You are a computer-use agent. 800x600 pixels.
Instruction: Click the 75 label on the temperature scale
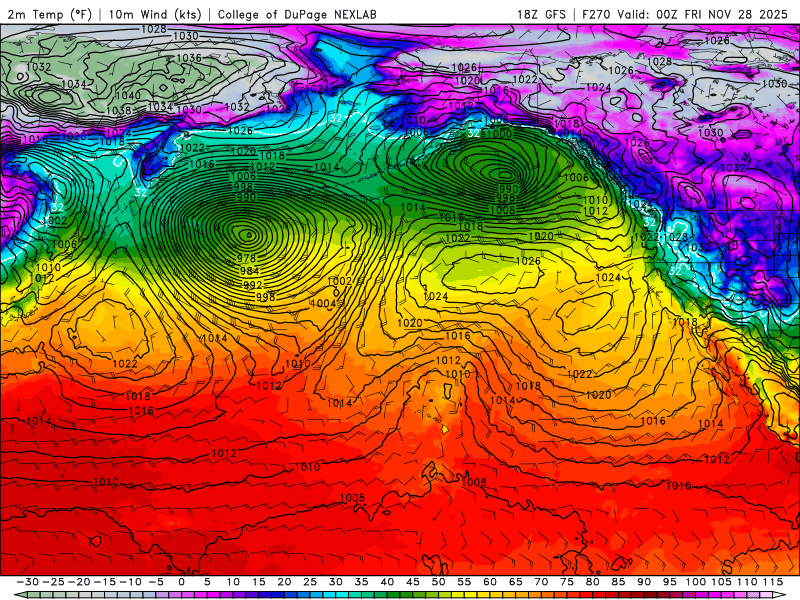pos(567,582)
